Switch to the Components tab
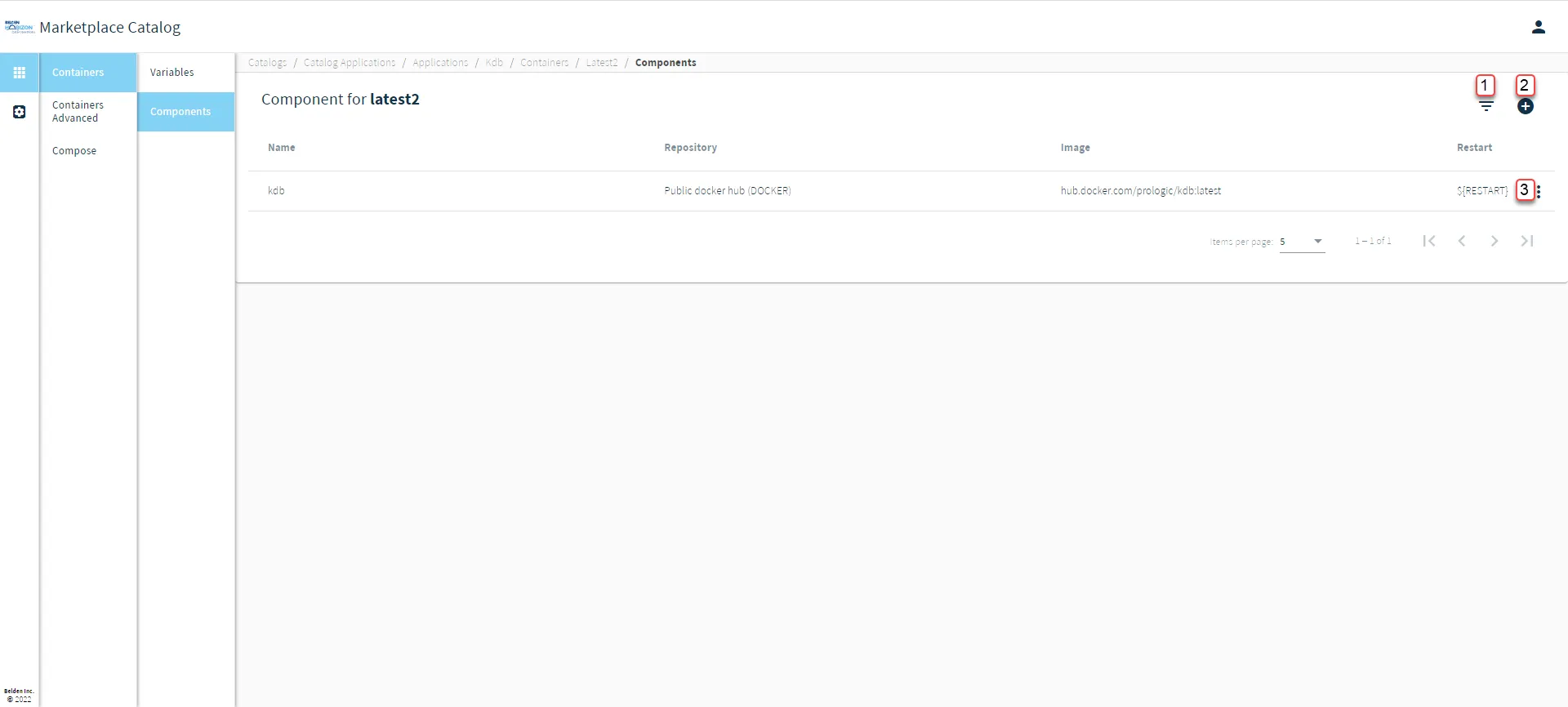 (185, 112)
